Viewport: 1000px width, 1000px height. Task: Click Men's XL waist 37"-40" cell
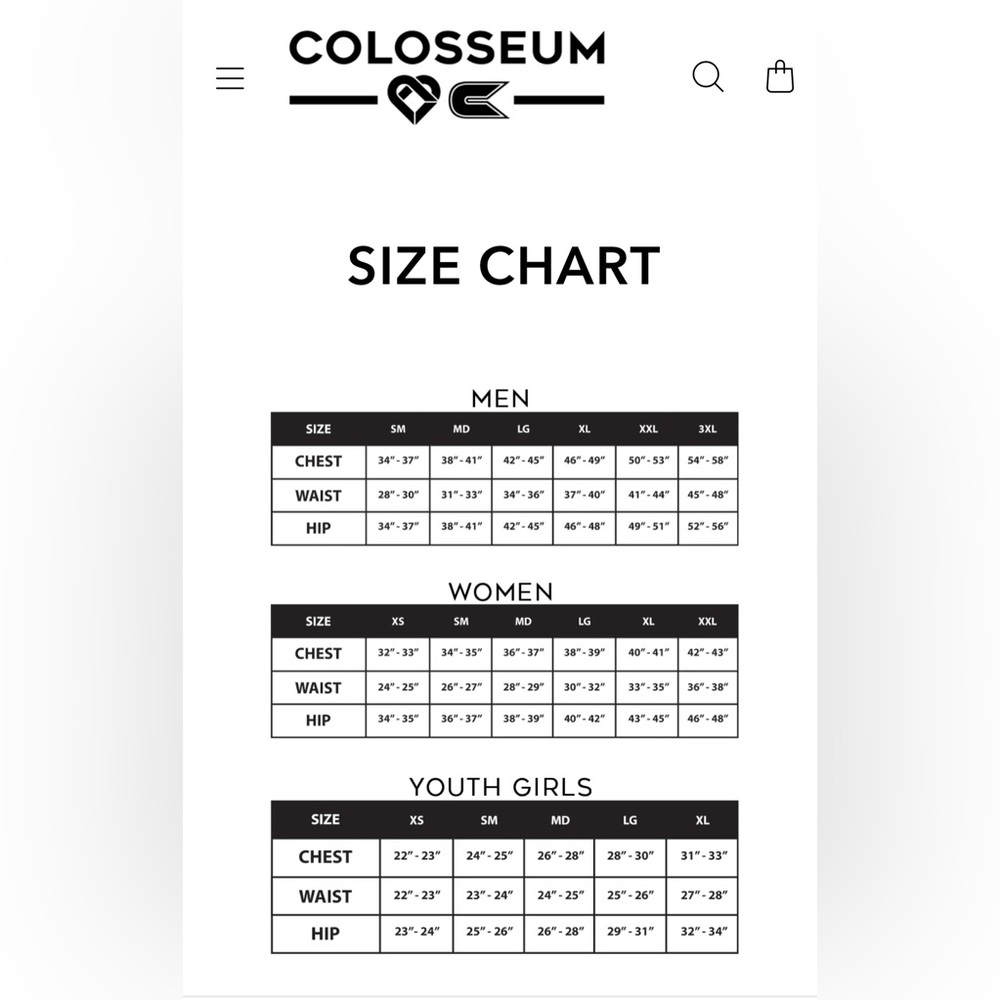pyautogui.click(x=584, y=495)
